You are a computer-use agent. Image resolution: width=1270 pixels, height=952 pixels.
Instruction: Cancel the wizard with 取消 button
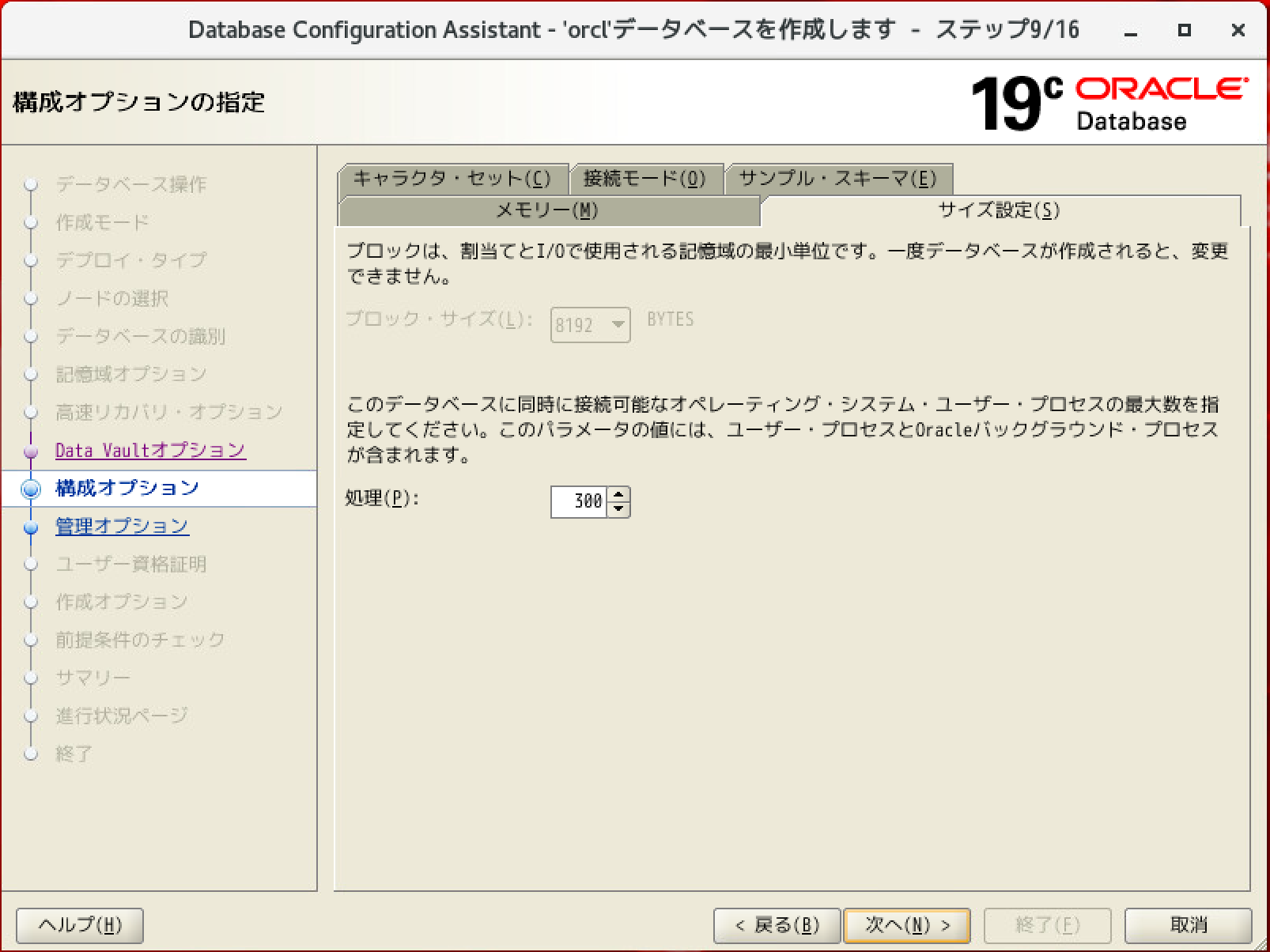point(1189,925)
